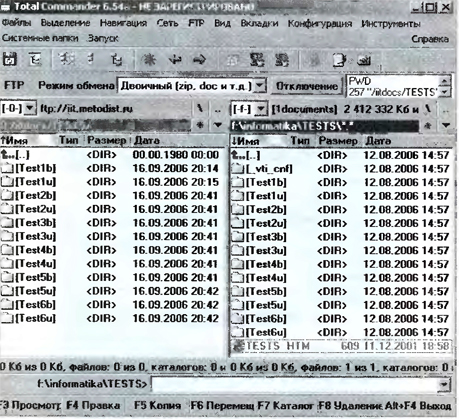Click the FTP log scroll up arrow
Viewport: 459px width, 419px height.
pos(445,81)
